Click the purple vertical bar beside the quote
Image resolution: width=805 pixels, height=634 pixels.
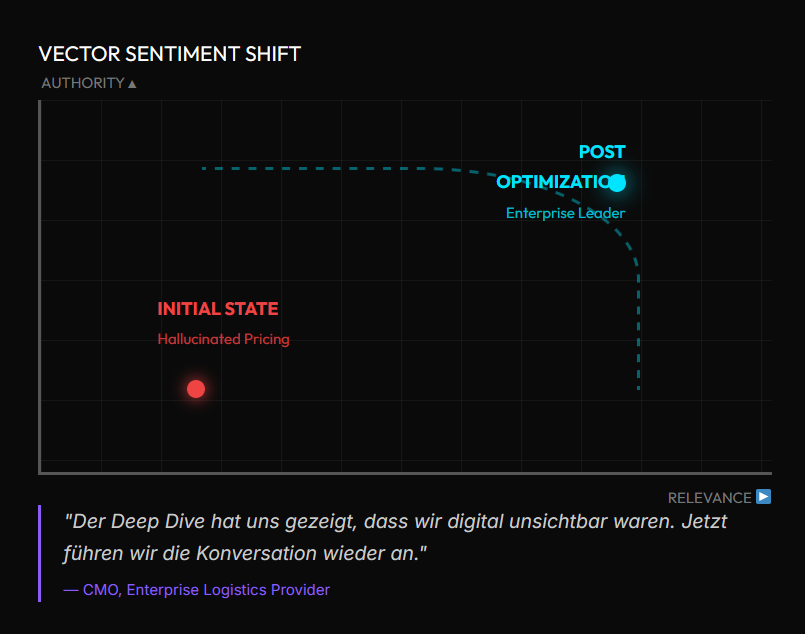39,553
